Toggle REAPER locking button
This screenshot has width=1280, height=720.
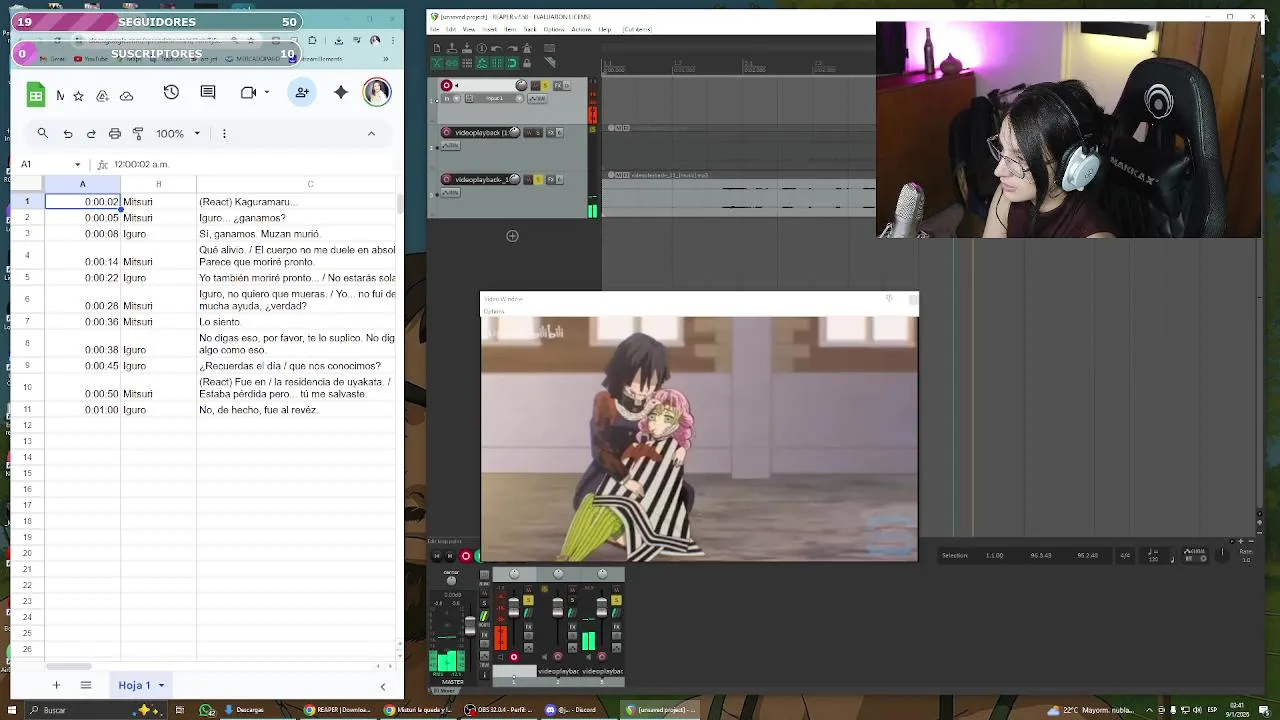[x=527, y=63]
